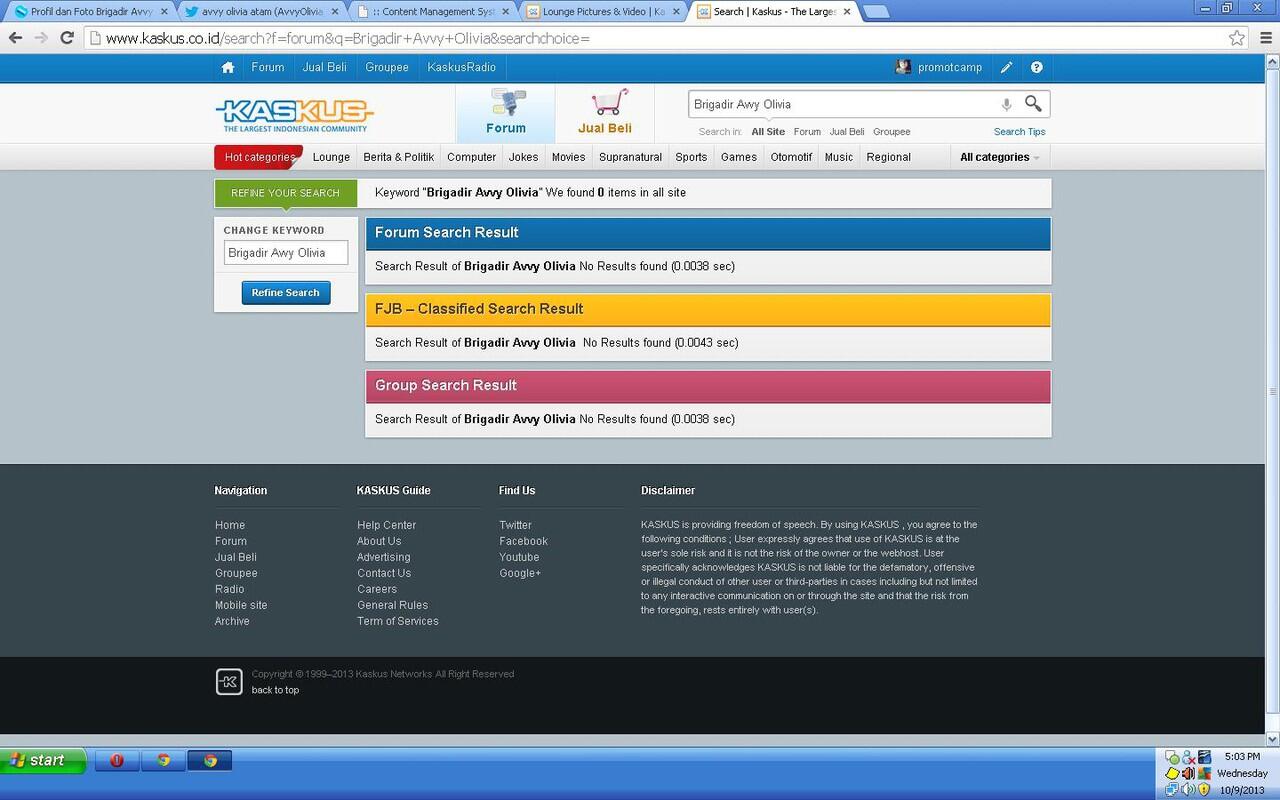
Task: Open the new tab button
Action: pos(875,12)
